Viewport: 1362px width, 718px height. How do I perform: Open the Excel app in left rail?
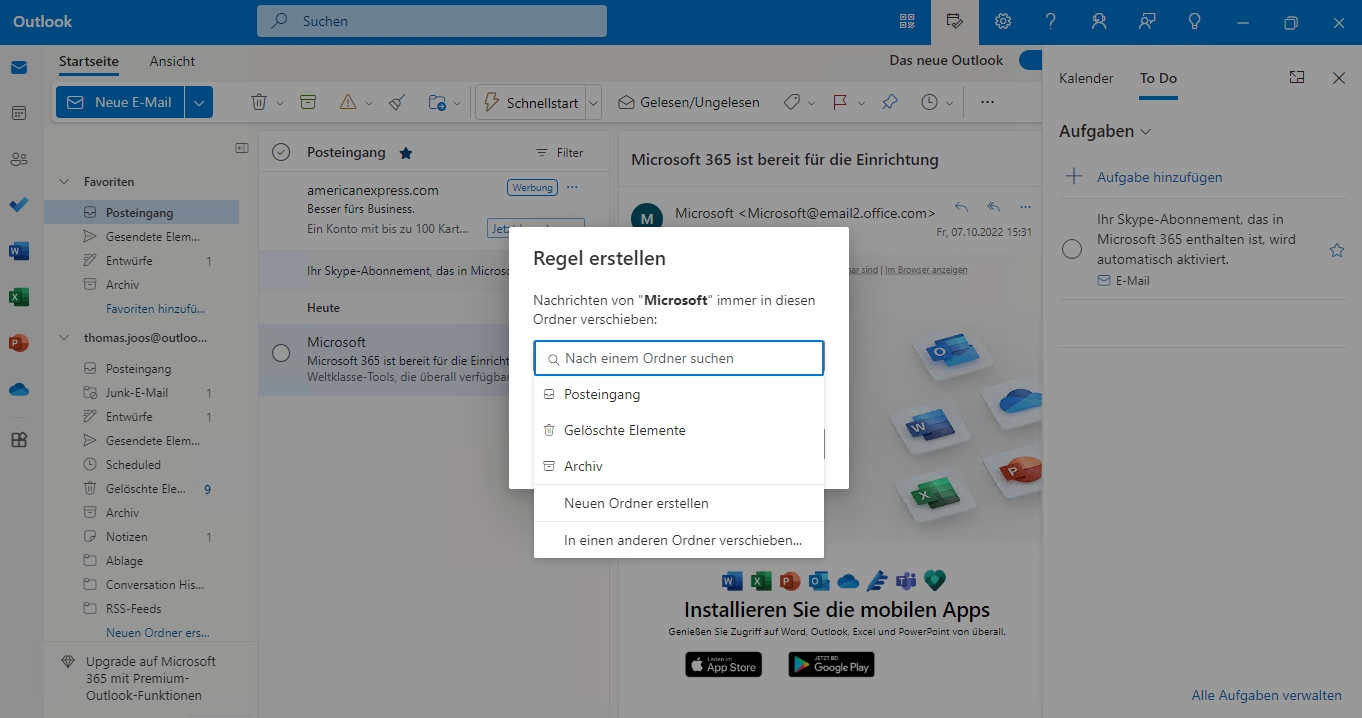click(19, 297)
